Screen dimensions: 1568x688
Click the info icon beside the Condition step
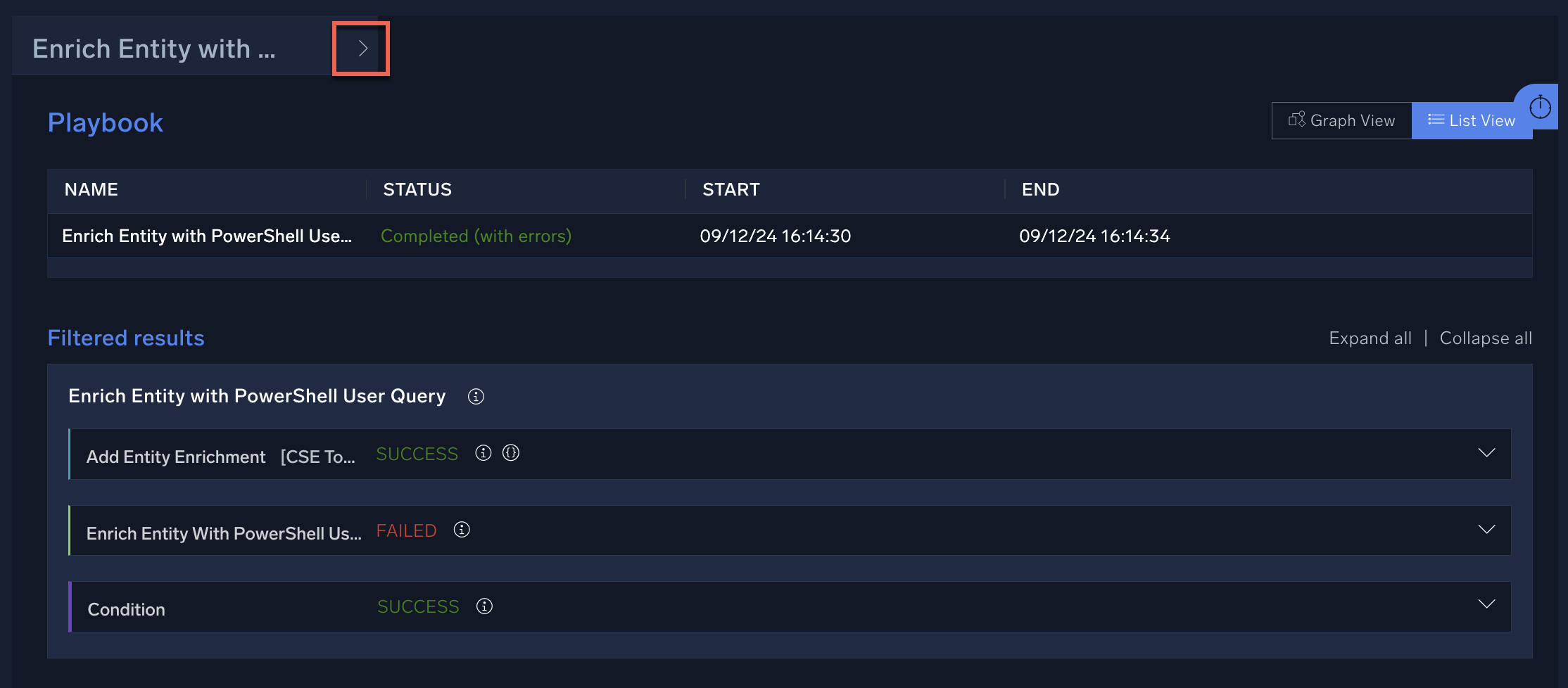coord(484,606)
